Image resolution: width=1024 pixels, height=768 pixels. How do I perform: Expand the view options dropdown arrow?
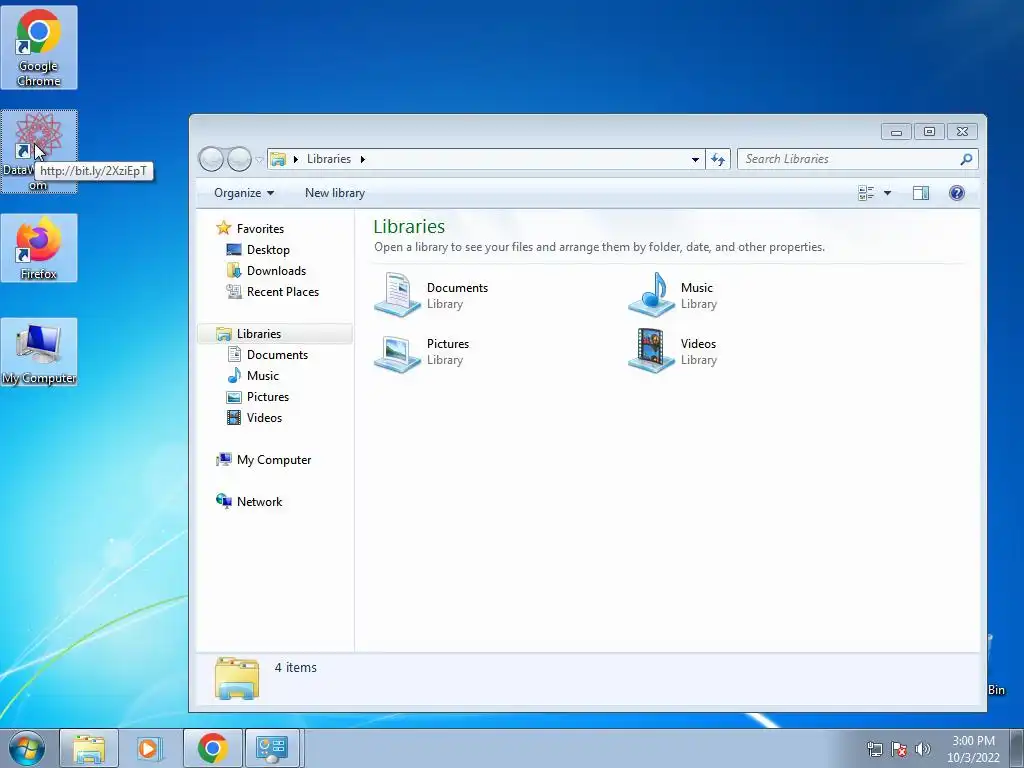887,193
